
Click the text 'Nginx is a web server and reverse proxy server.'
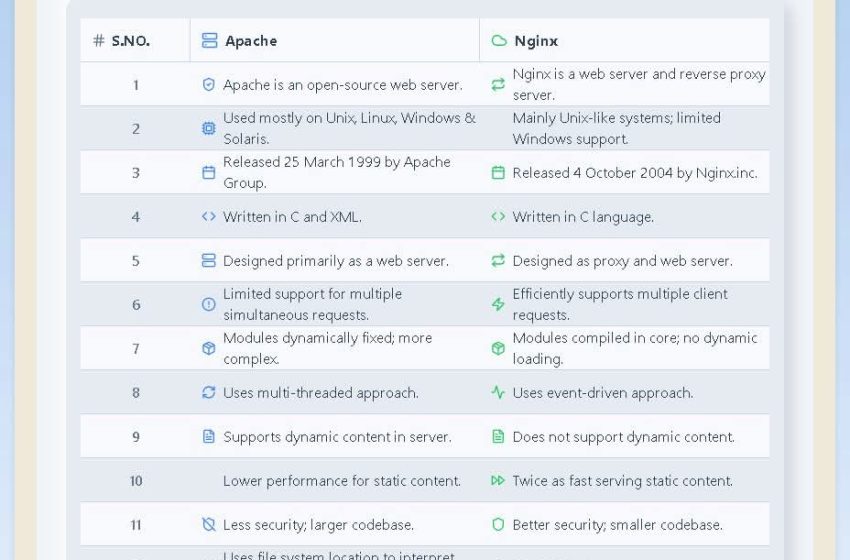(x=639, y=85)
